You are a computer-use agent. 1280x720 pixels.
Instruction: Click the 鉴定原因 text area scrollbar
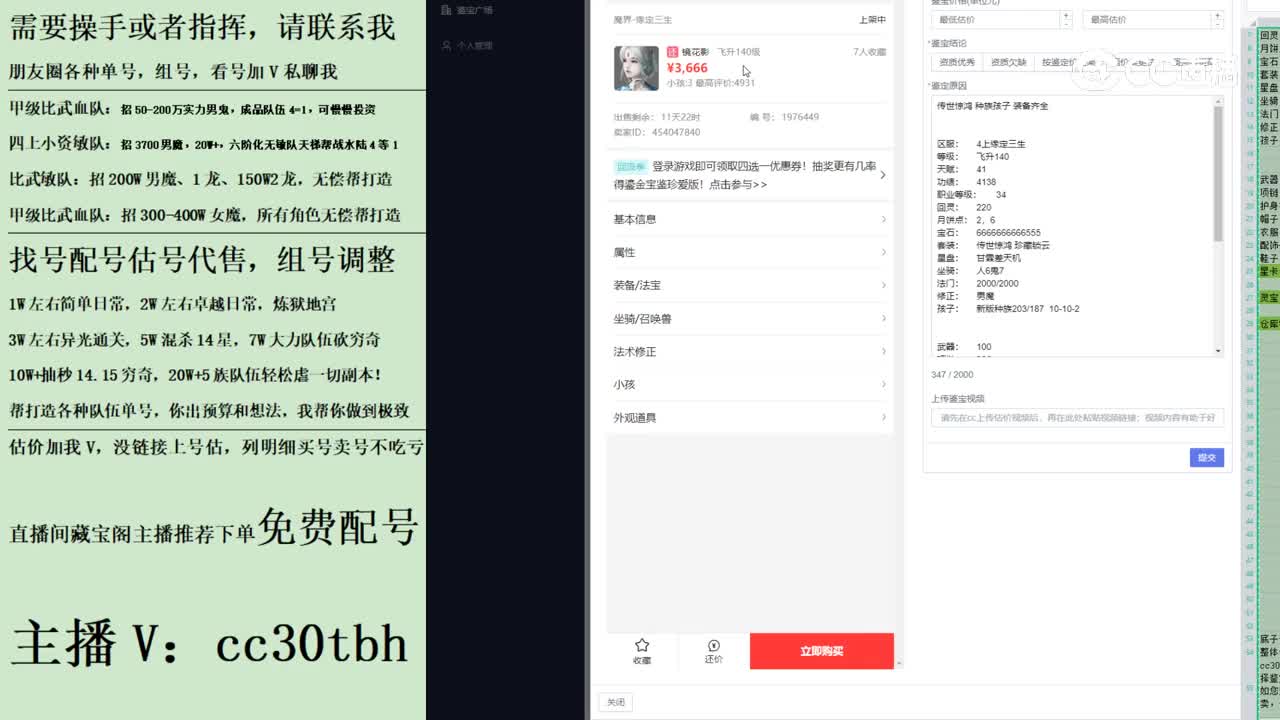click(1218, 174)
